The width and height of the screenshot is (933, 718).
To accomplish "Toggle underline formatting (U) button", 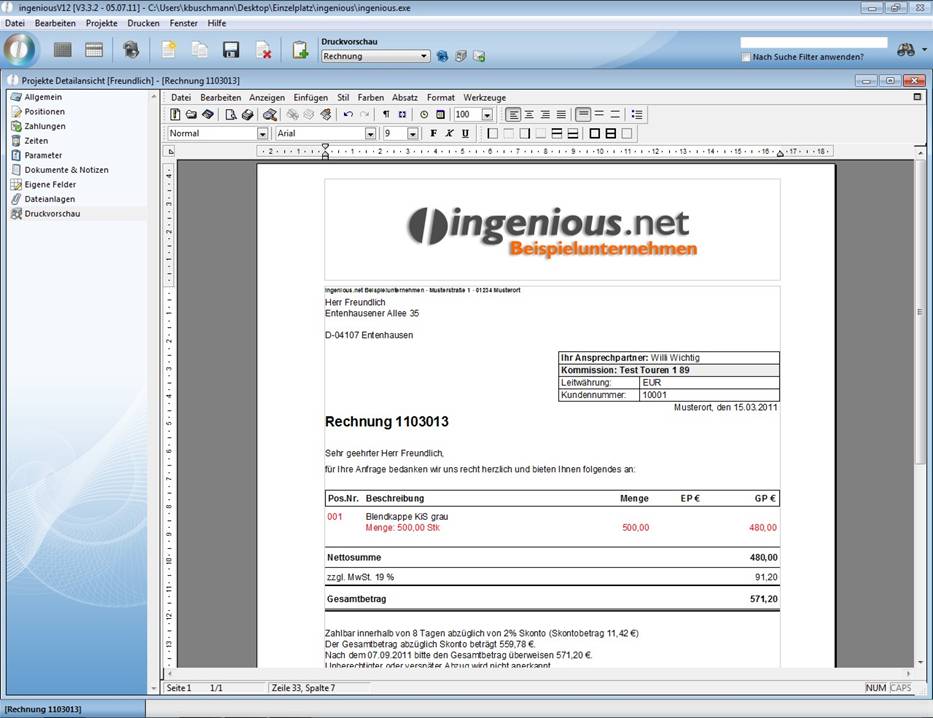I will [465, 133].
